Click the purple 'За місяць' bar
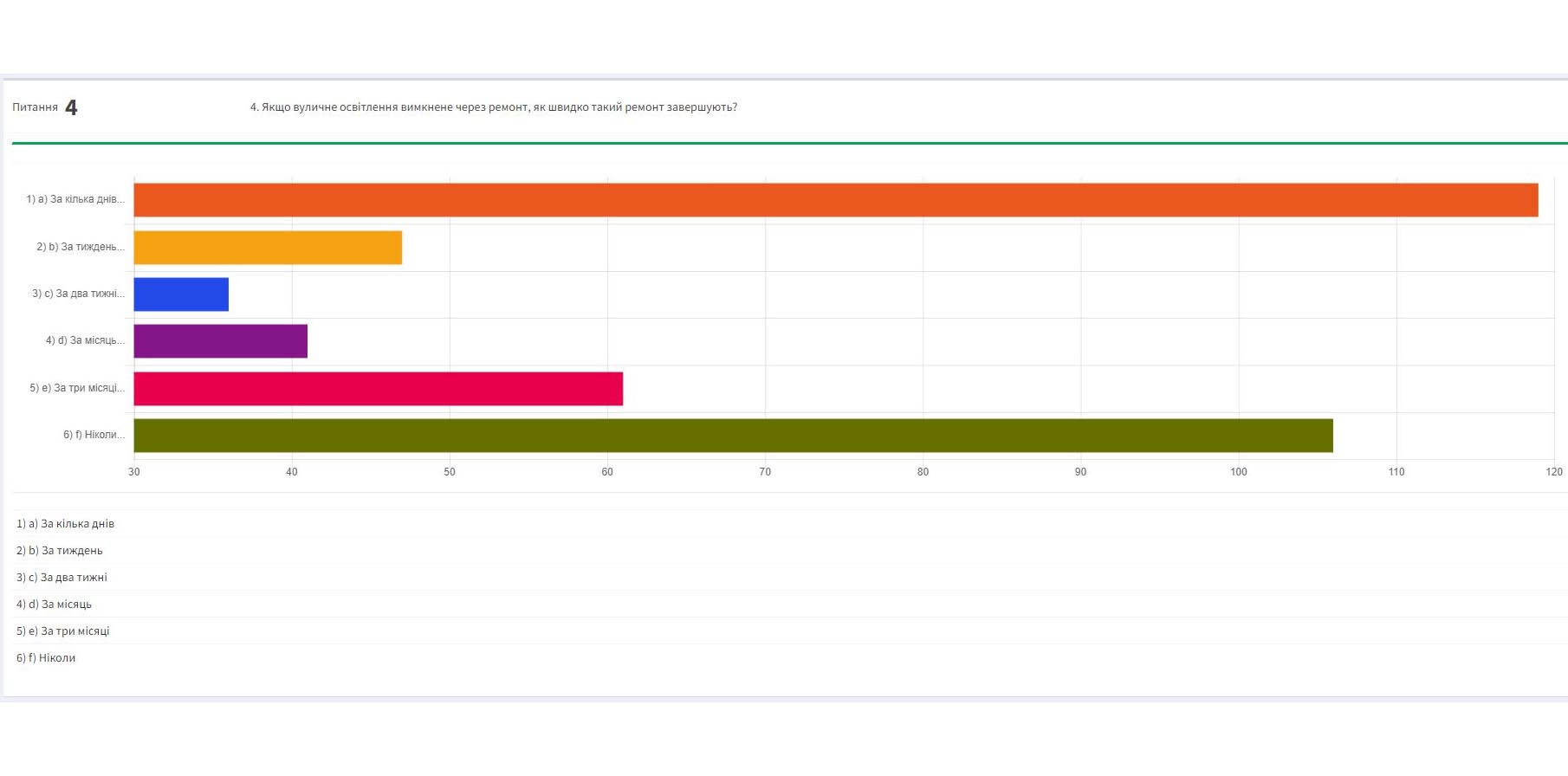This screenshot has width=1568, height=776. pyautogui.click(x=221, y=341)
